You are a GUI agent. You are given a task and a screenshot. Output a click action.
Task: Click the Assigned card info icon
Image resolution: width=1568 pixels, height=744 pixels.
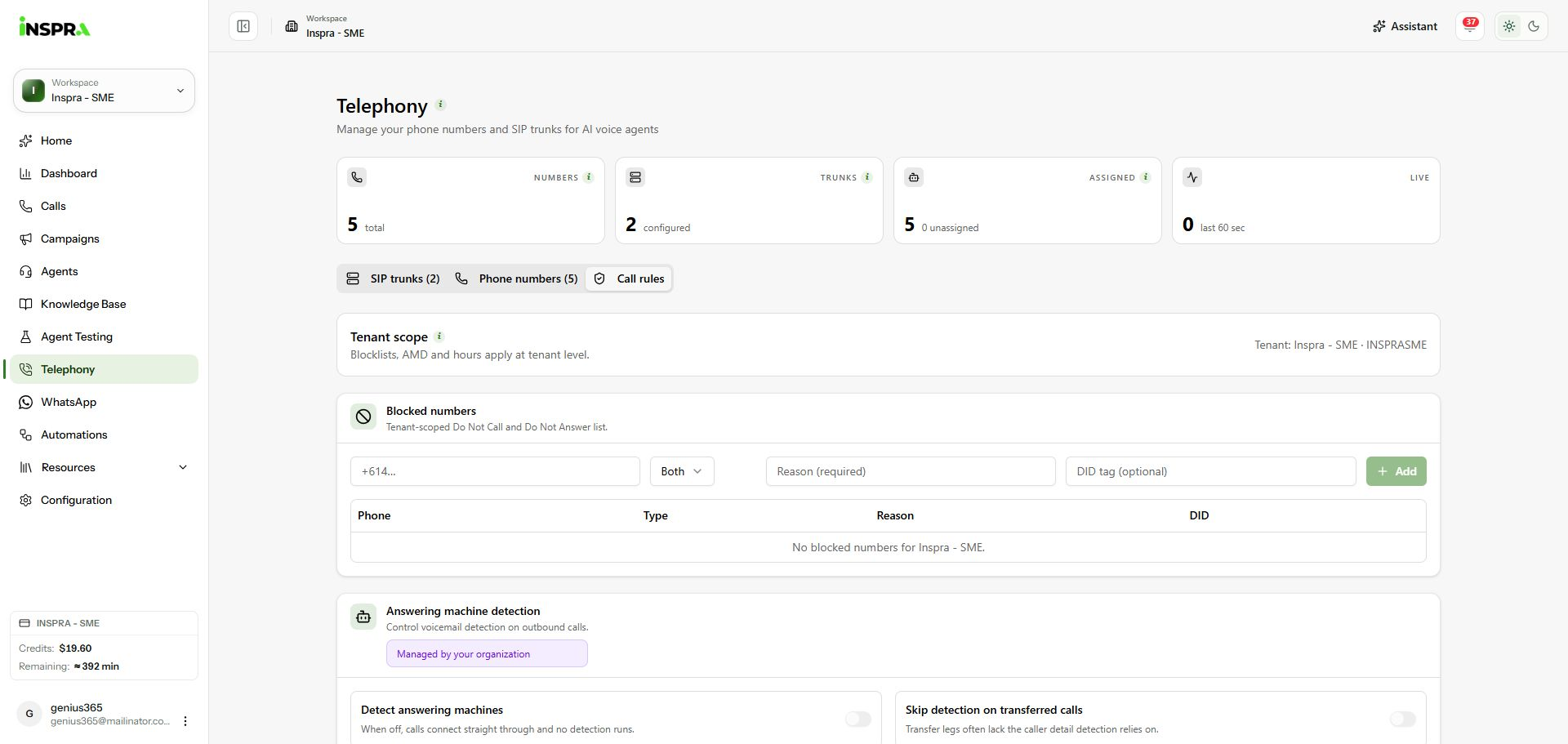point(1146,177)
